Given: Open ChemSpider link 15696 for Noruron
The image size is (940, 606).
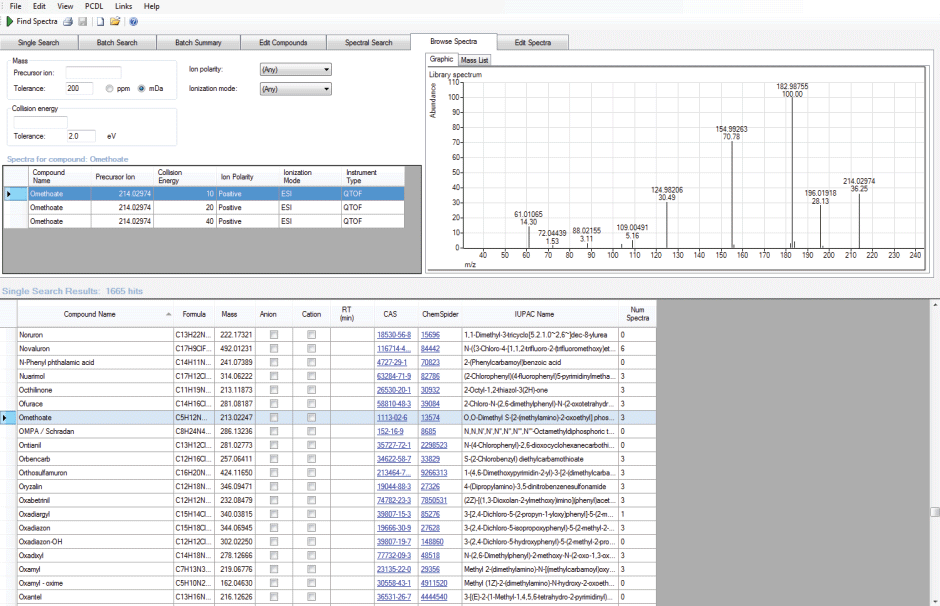Looking at the screenshot, I should [431, 335].
